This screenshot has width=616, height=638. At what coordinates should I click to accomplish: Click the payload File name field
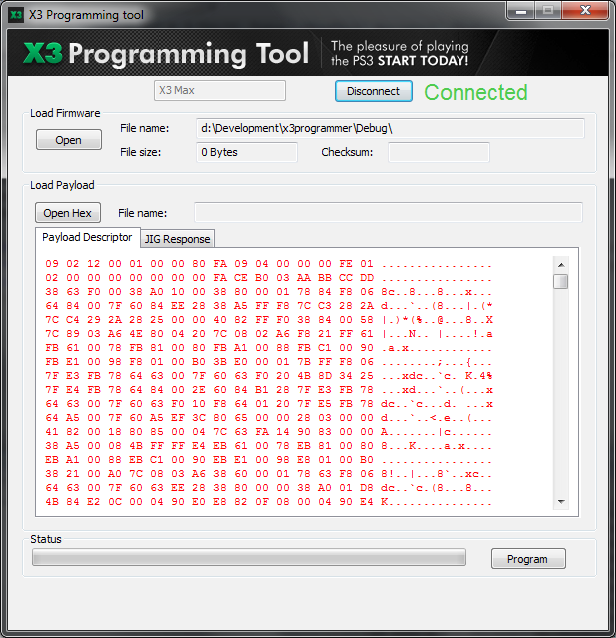pyautogui.click(x=388, y=212)
